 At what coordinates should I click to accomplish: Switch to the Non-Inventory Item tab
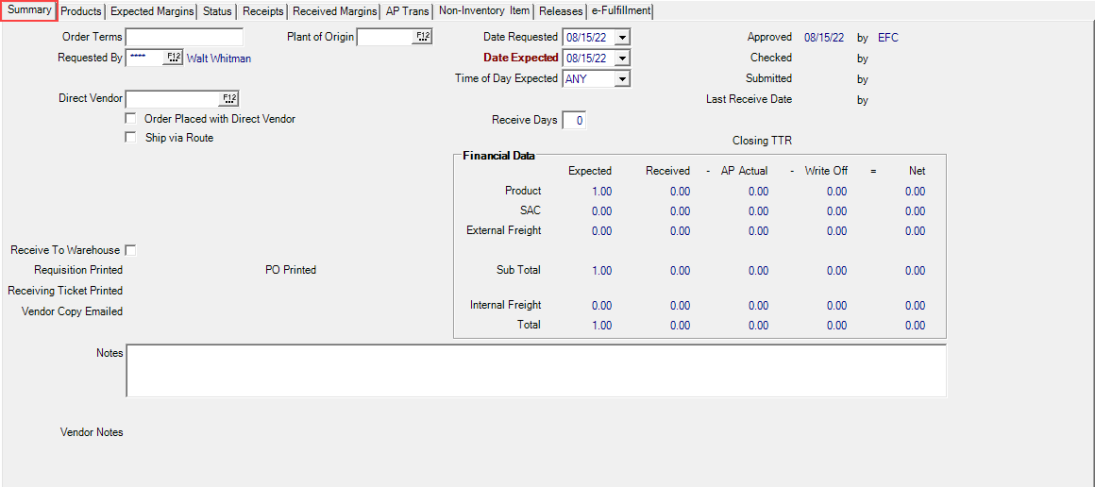[x=484, y=11]
